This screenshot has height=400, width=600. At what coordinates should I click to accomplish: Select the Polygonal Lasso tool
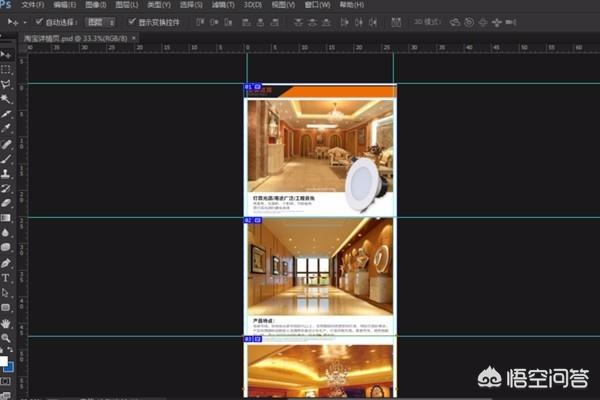(6, 84)
